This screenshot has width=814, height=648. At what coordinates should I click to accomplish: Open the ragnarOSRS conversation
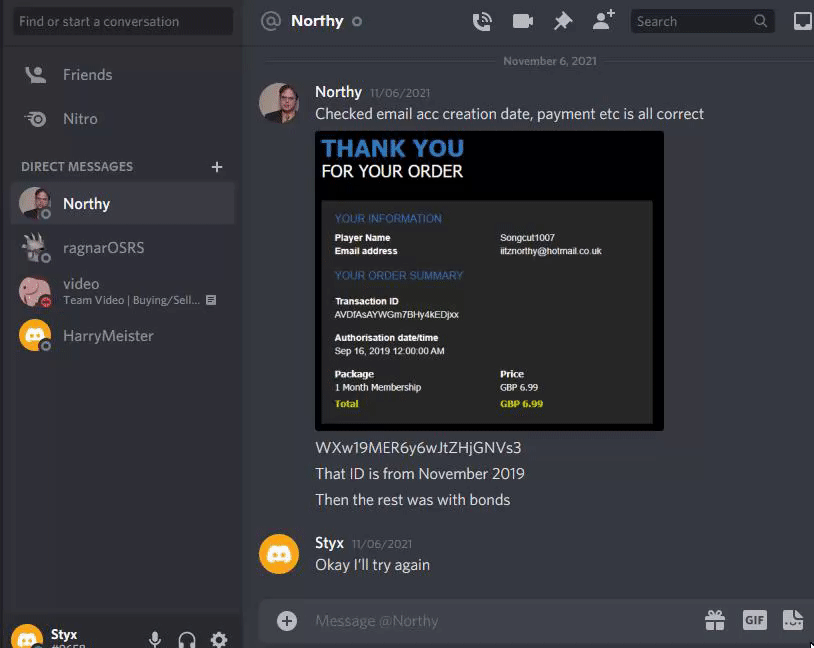(123, 248)
